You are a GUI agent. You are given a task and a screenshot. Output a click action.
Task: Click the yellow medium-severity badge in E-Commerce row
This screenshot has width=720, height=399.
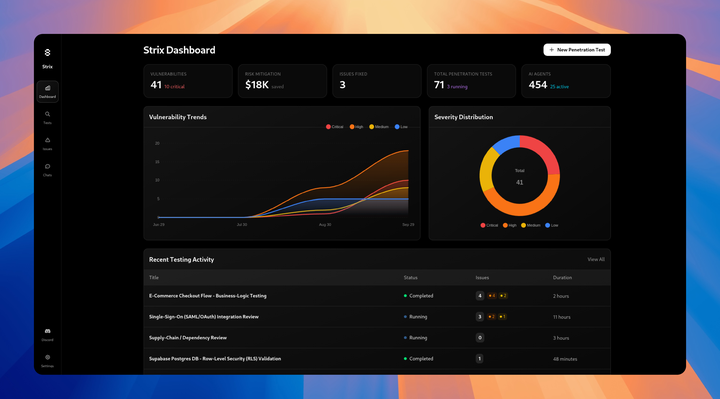pyautogui.click(x=503, y=296)
